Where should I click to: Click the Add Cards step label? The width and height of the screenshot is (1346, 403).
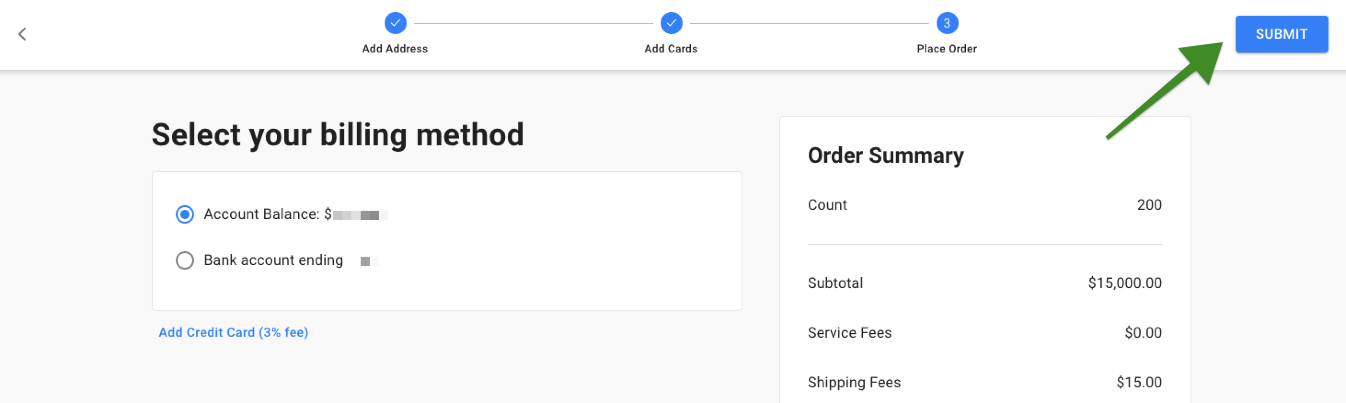(x=671, y=49)
